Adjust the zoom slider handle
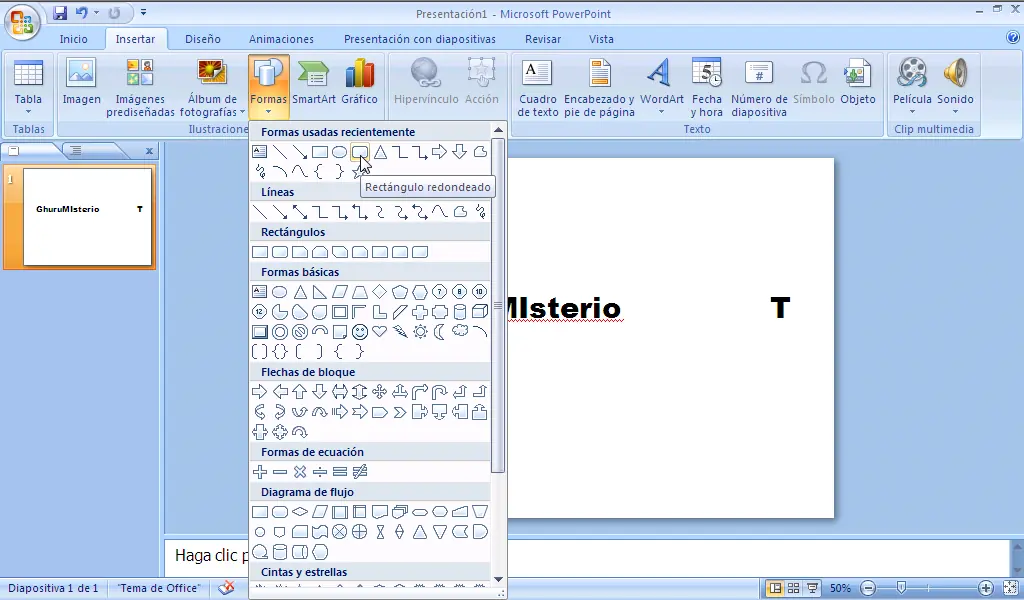 [901, 588]
